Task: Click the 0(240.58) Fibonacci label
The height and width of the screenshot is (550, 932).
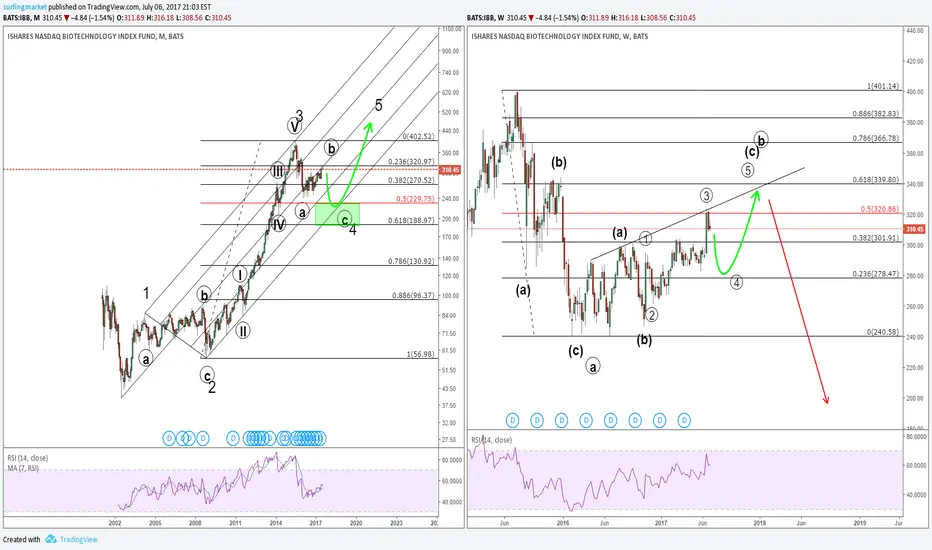Action: click(x=883, y=332)
